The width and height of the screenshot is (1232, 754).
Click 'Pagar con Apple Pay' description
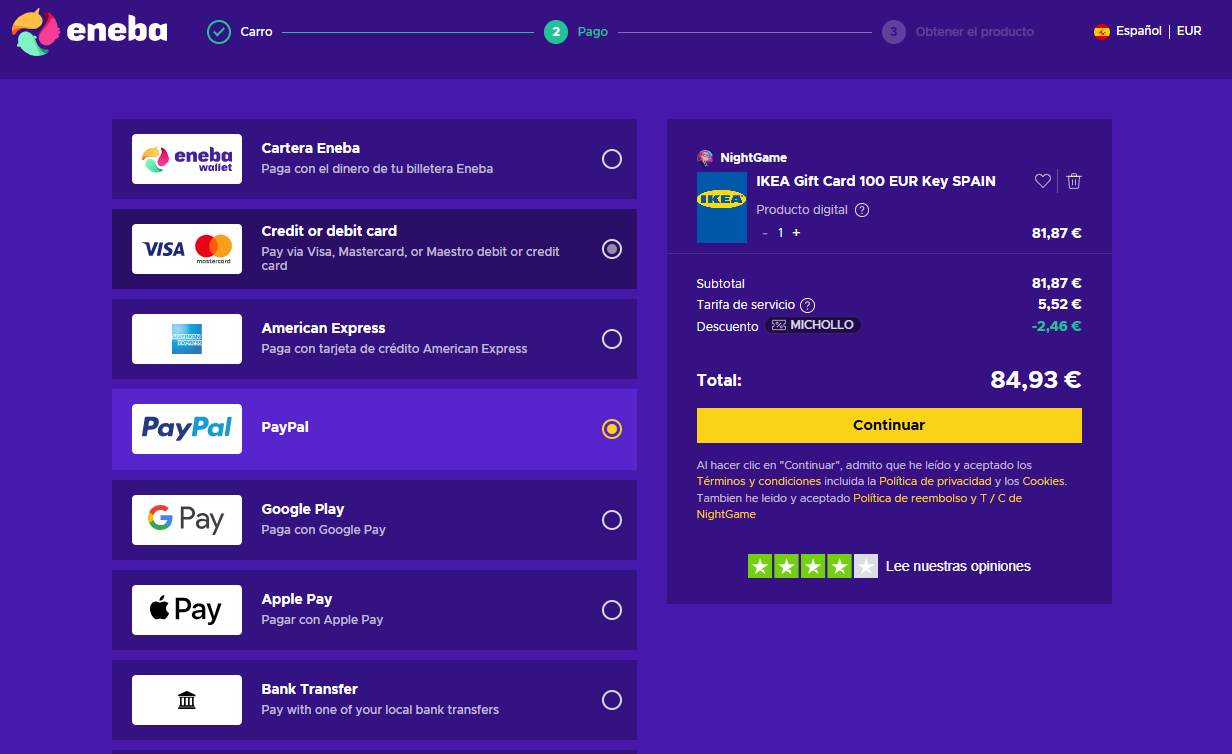click(322, 620)
